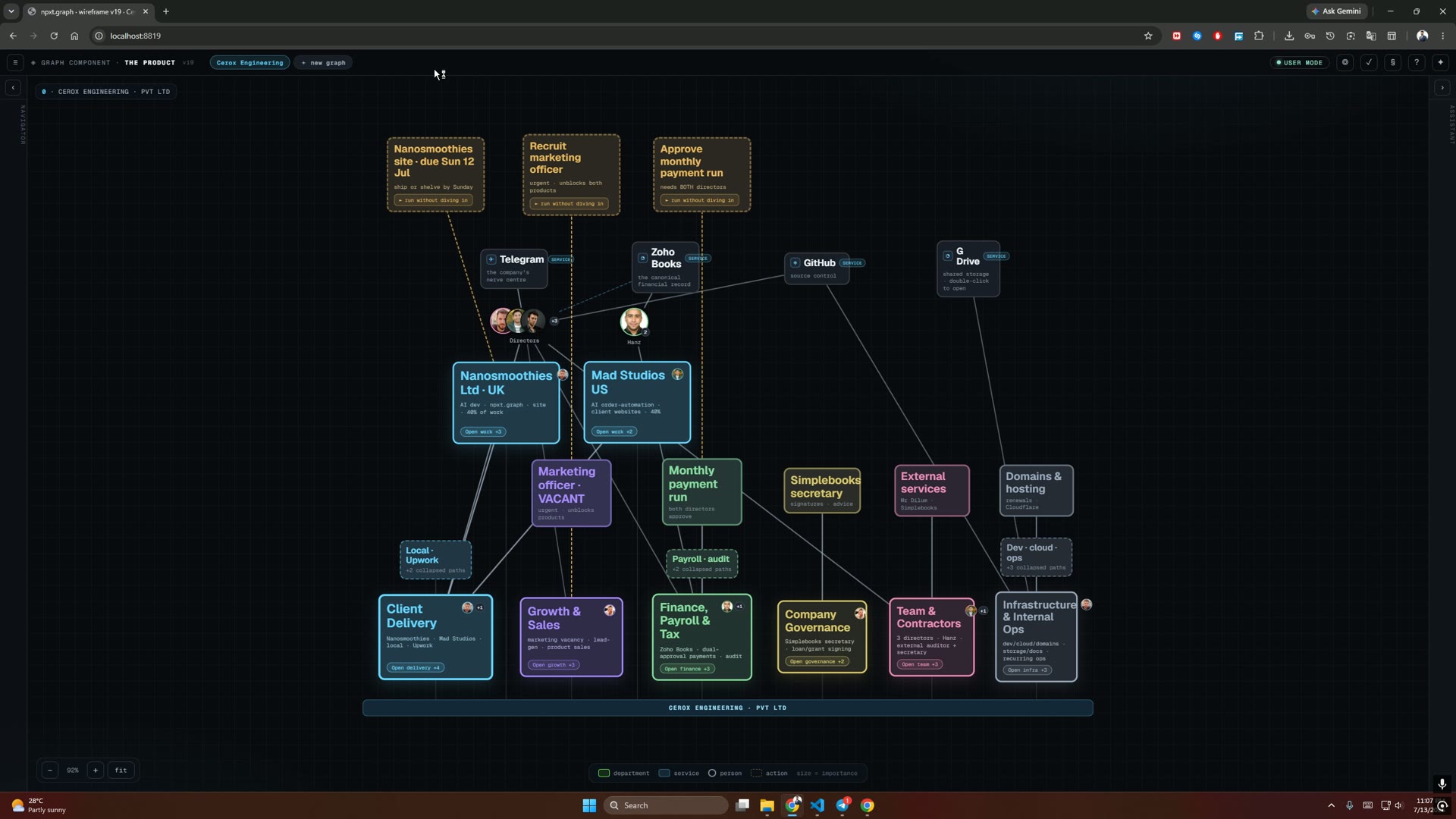Image resolution: width=1456 pixels, height=819 pixels.
Task: Open help with the question mark icon
Action: [1417, 63]
